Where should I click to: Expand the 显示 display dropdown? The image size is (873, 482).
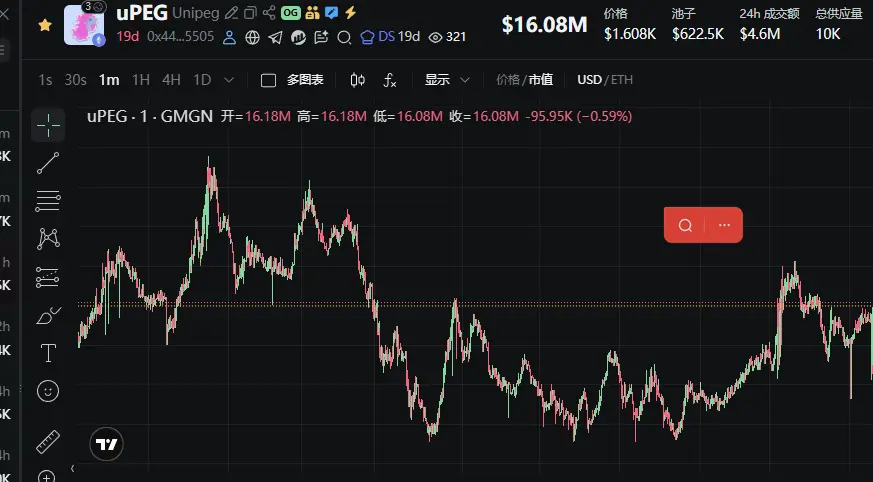point(447,80)
